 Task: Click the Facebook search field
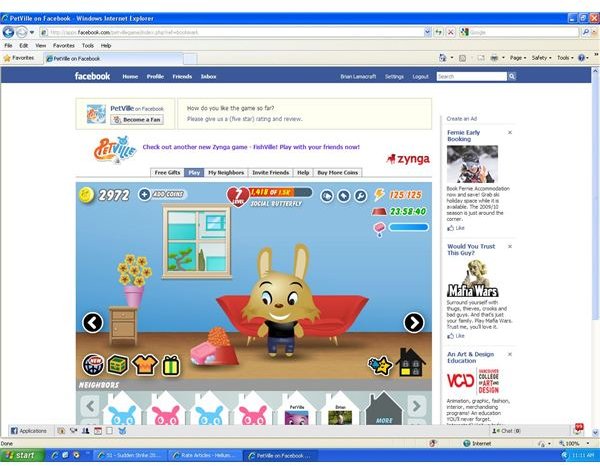(471, 77)
